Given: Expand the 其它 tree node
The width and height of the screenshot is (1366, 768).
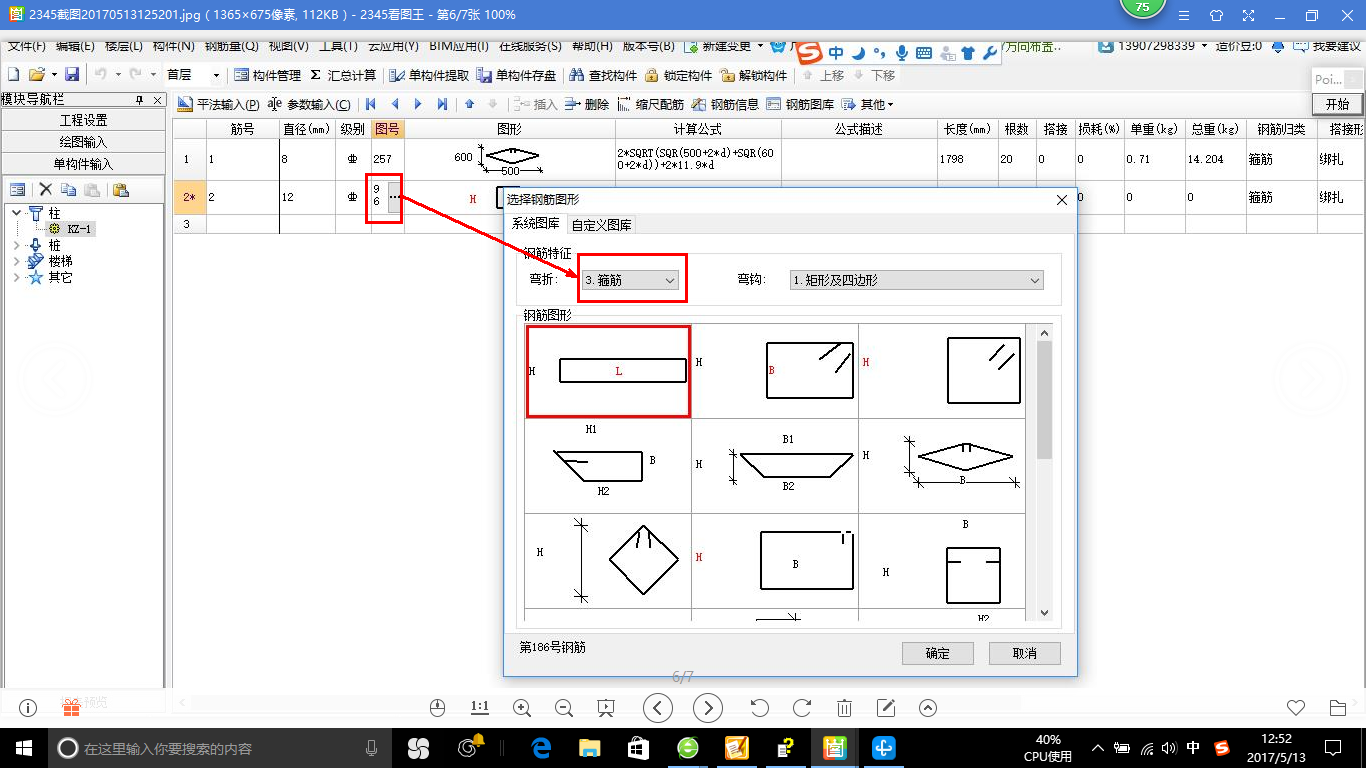Looking at the screenshot, I should (17, 277).
